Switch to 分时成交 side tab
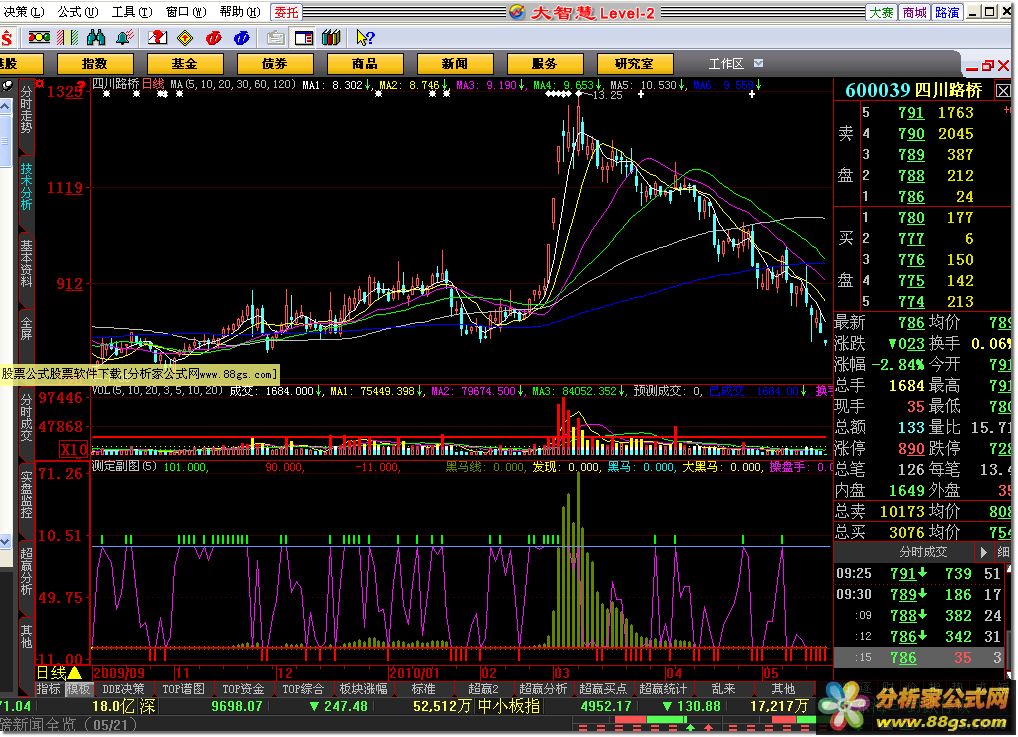Screen dimensions: 1018x737 [x=26, y=418]
